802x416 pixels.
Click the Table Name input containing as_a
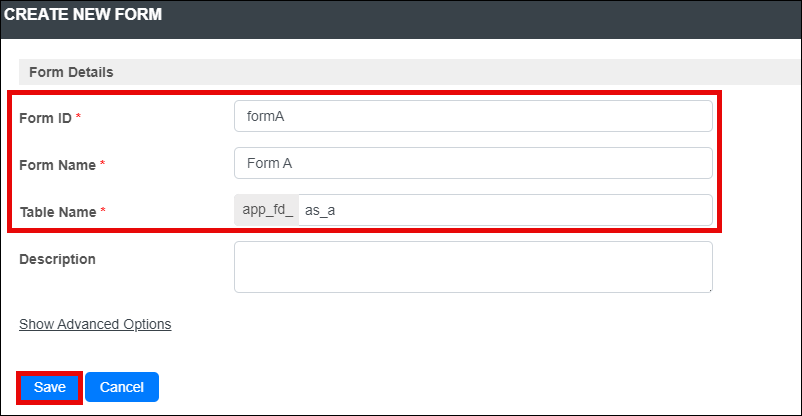pyautogui.click(x=505, y=210)
